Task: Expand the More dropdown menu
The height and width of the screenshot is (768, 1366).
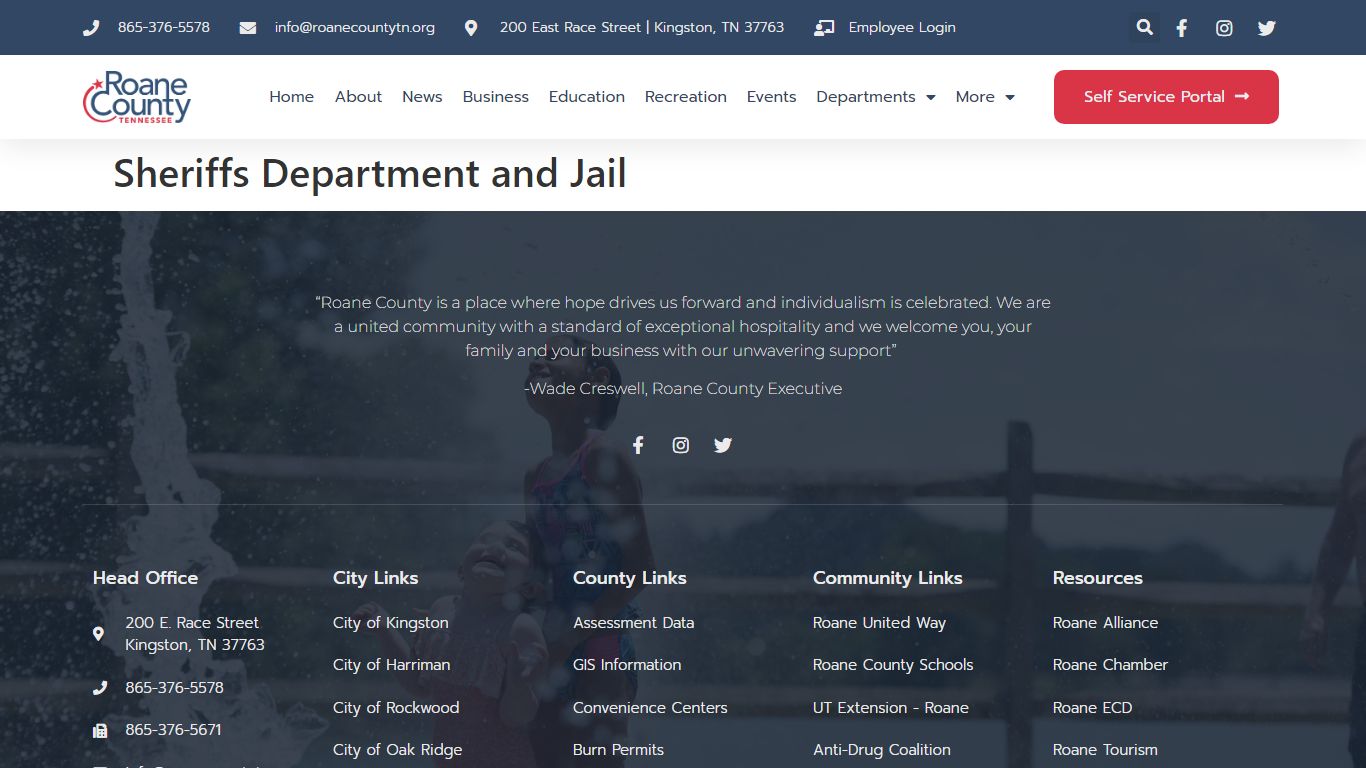Action: tap(984, 97)
